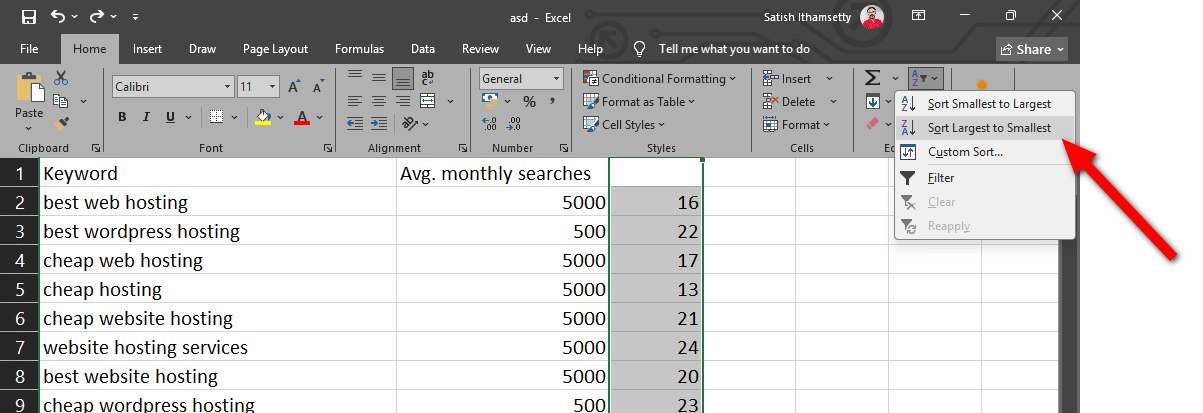Save the workbook using the quick access icon
The width and height of the screenshot is (1203, 413).
[29, 17]
